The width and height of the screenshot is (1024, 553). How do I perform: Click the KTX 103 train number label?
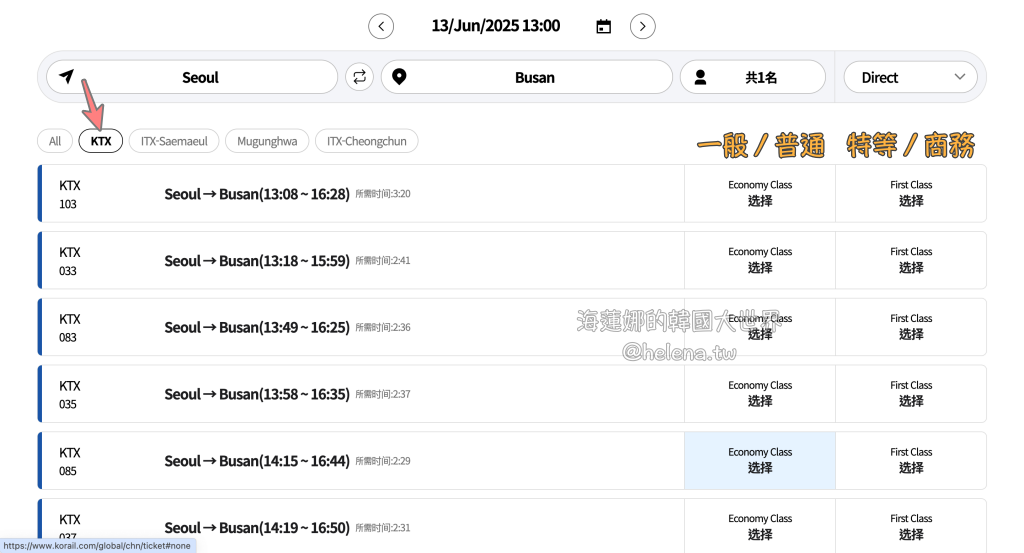[69, 195]
